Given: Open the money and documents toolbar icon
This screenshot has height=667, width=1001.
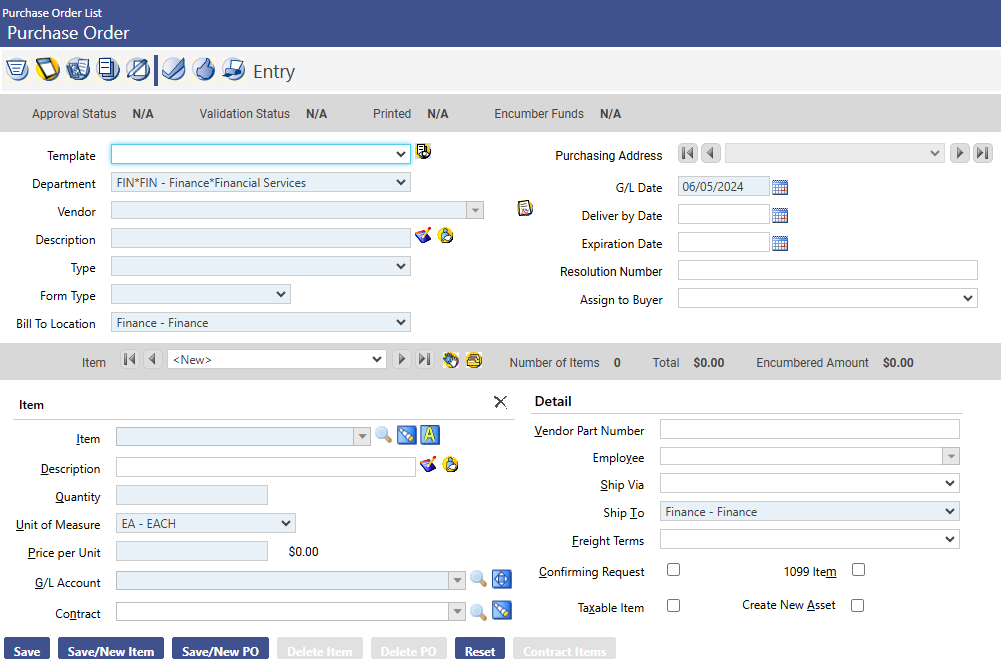Looking at the screenshot, I should 78,69.
